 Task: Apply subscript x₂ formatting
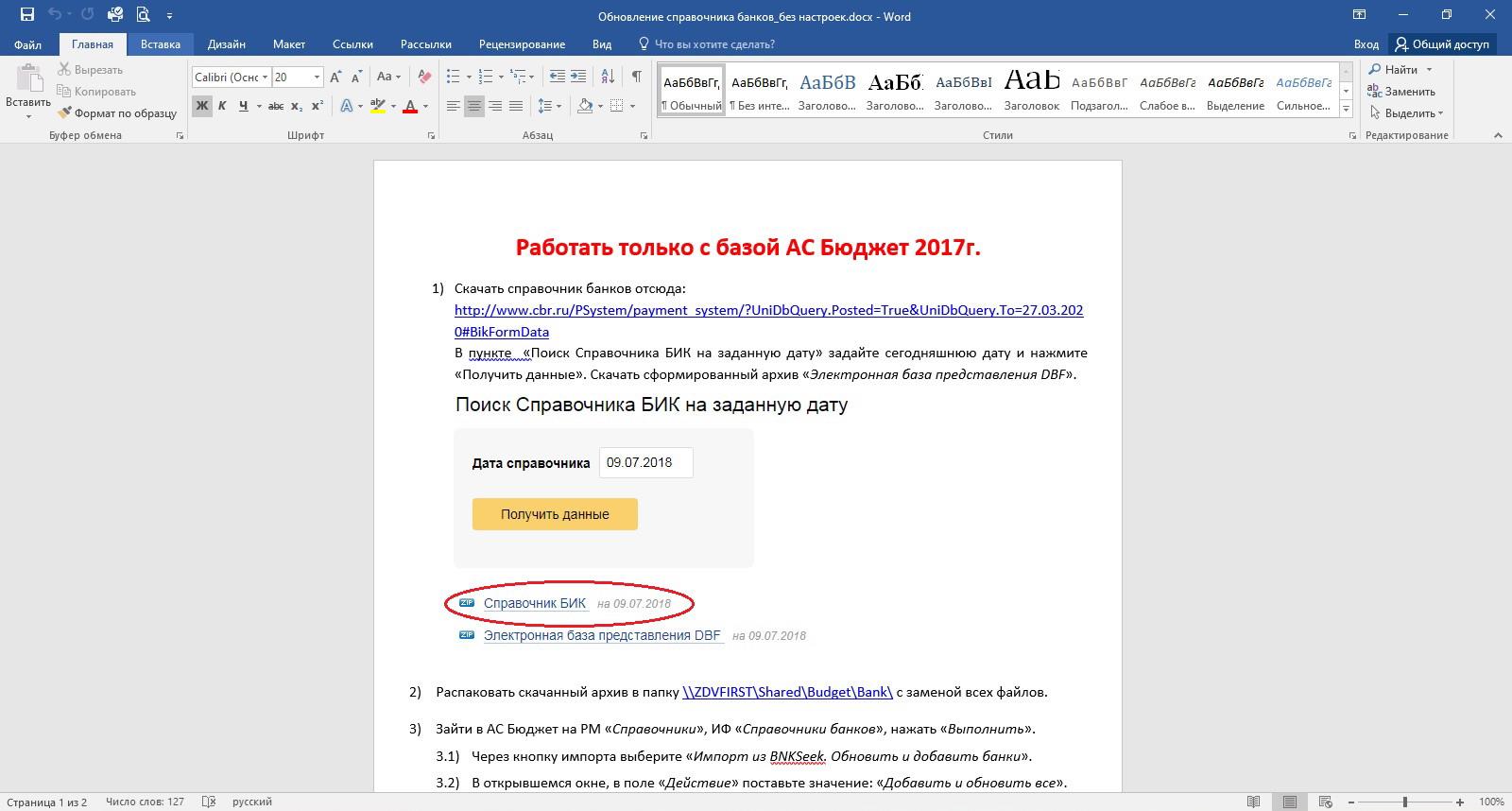tap(297, 106)
